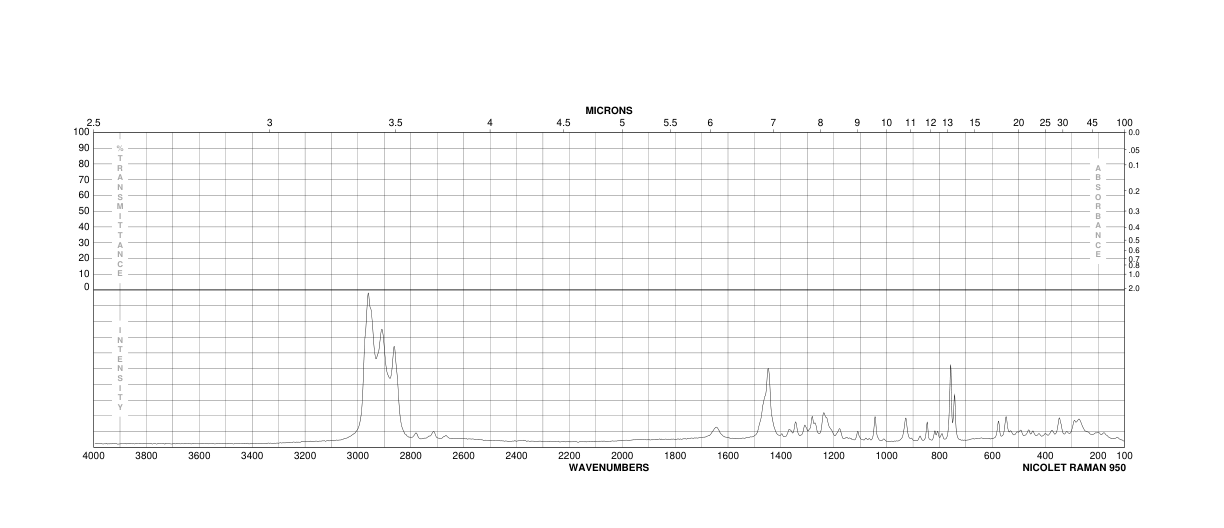The height and width of the screenshot is (528, 1224).
Task: Click the vertical INTENSITY axis text
Action: pos(120,369)
